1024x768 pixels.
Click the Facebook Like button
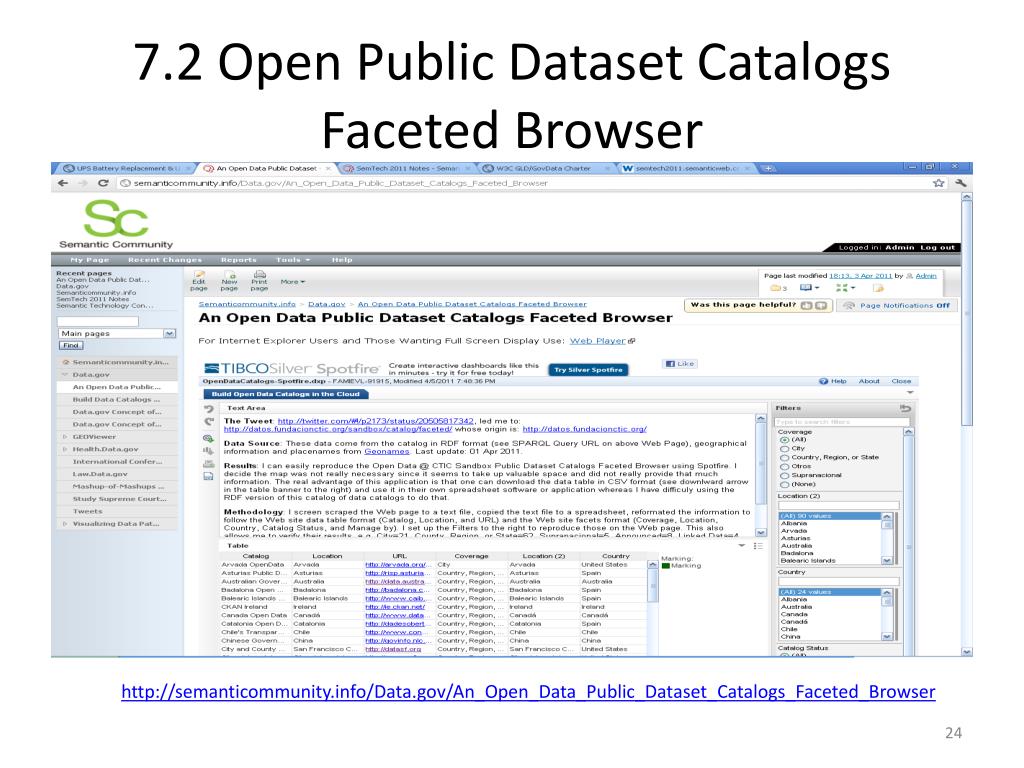[x=680, y=364]
